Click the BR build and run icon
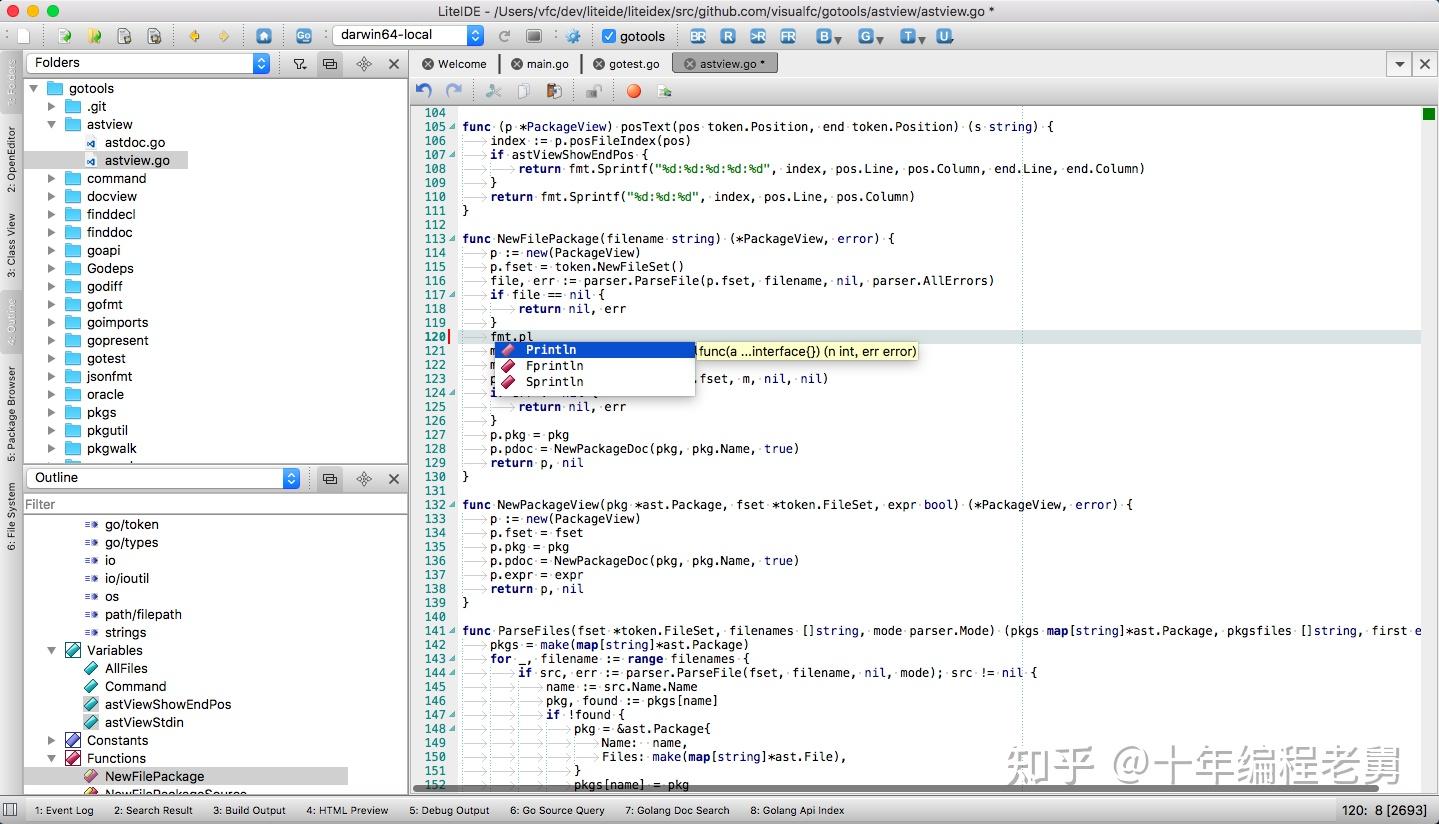 pyautogui.click(x=697, y=36)
